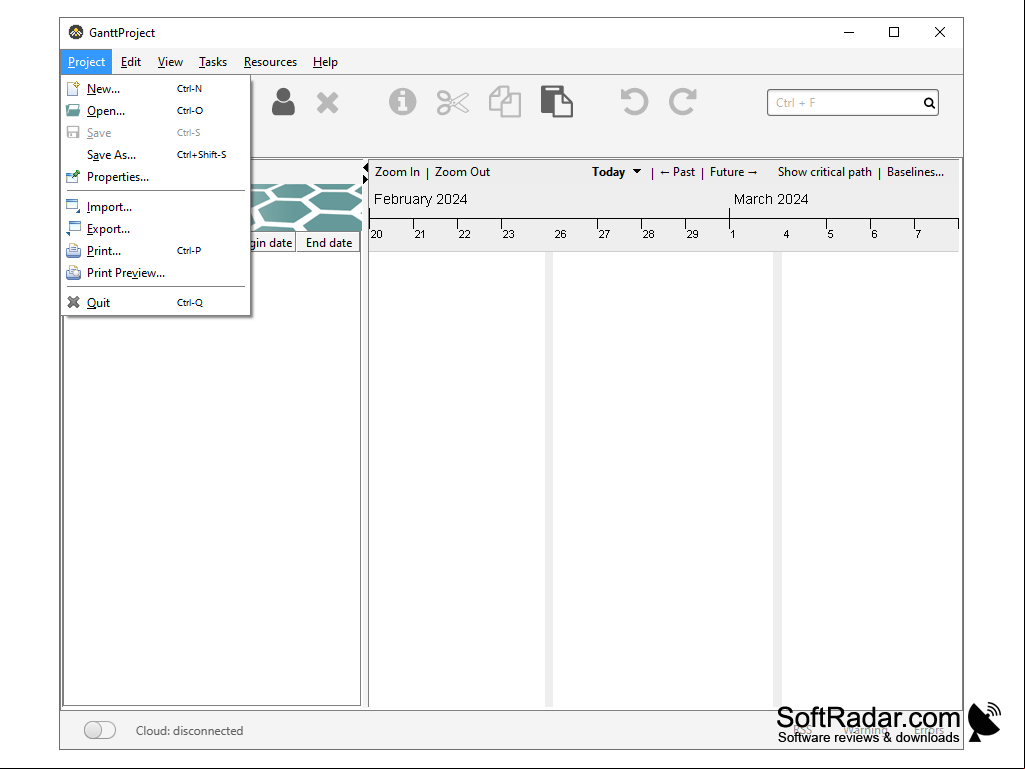Click the partially hidden Begin date header
Image resolution: width=1025 pixels, height=769 pixels.
272,243
